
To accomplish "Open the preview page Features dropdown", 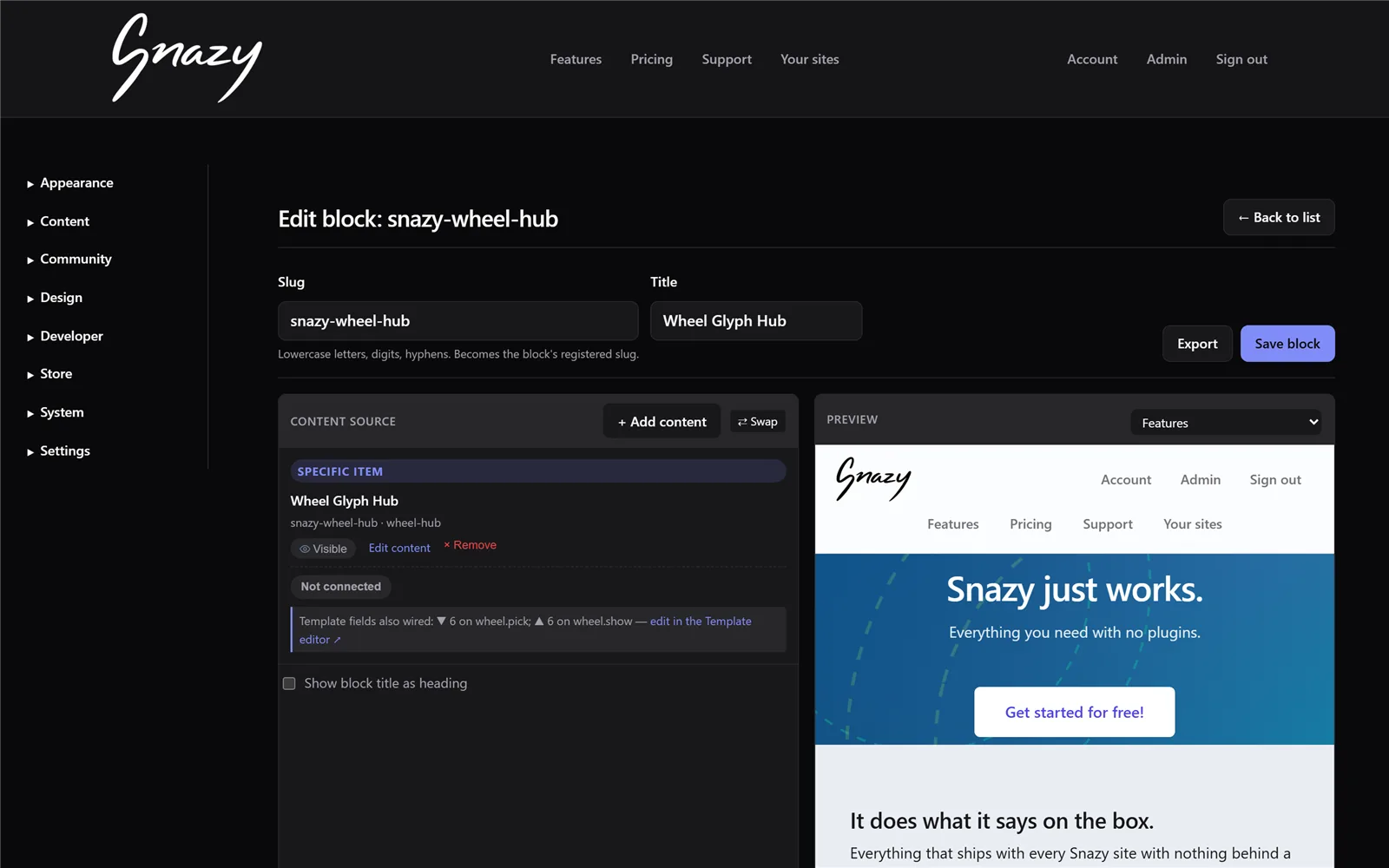I will tap(1226, 423).
